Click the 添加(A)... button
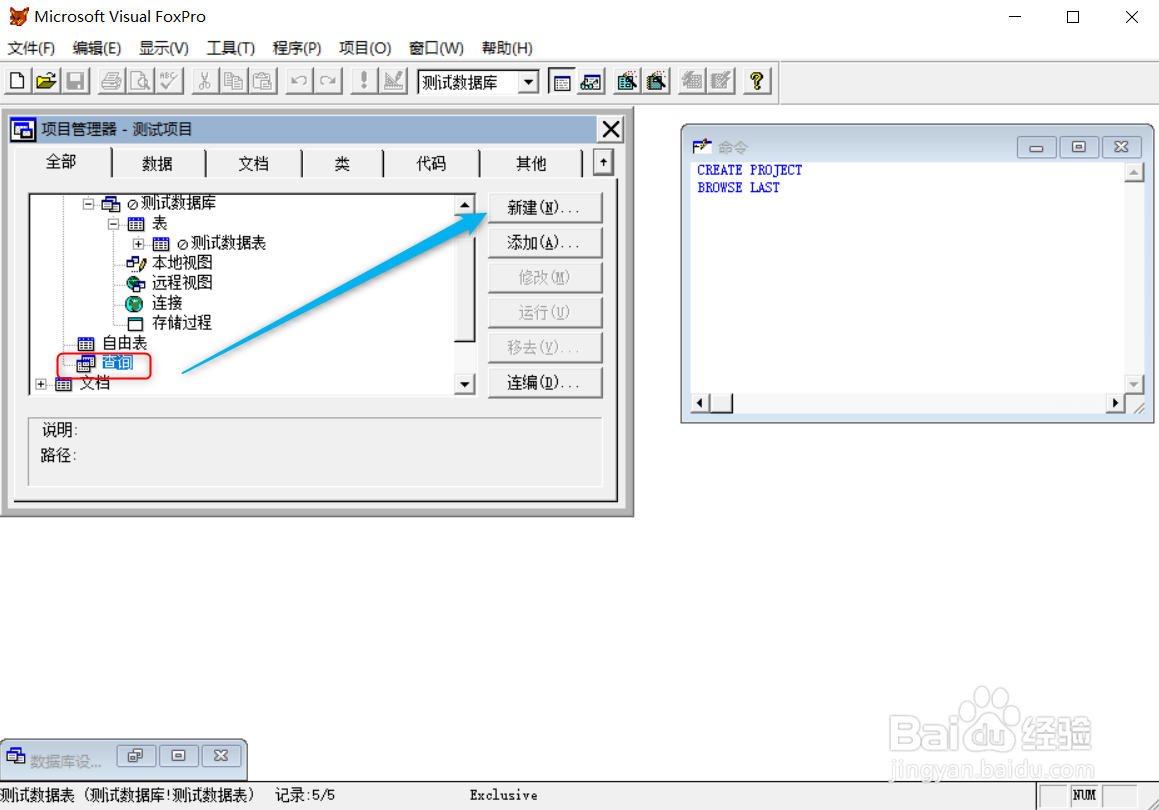The image size is (1159, 810). pos(545,242)
